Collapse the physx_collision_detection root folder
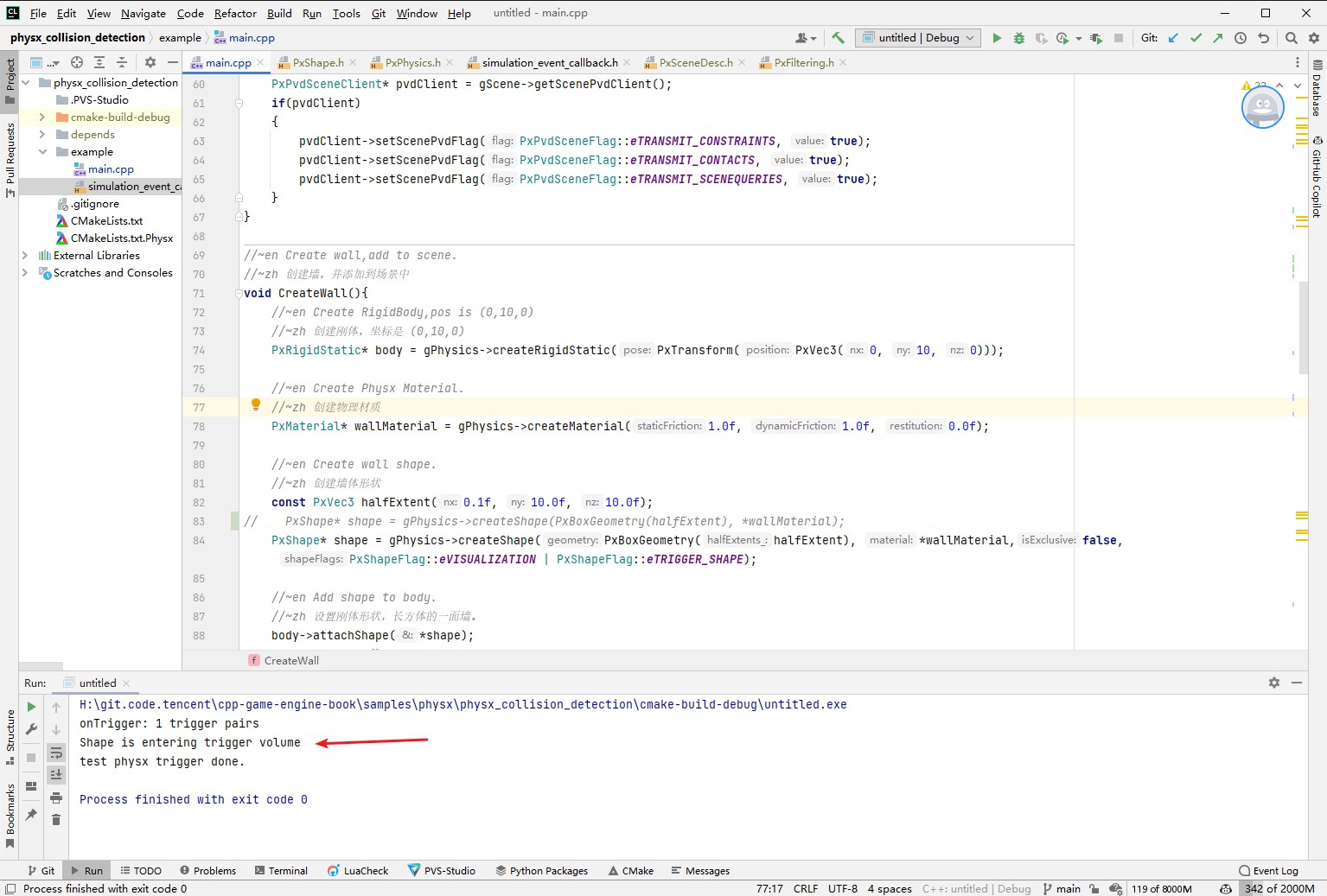 [26, 83]
